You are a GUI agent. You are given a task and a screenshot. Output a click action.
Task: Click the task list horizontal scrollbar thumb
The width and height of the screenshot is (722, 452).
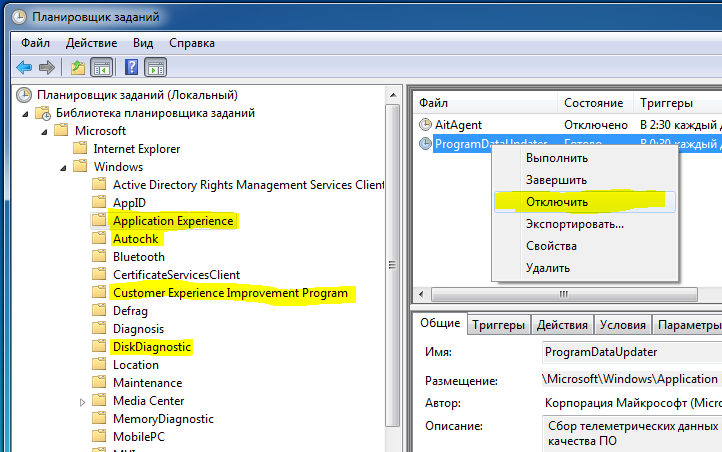564,294
